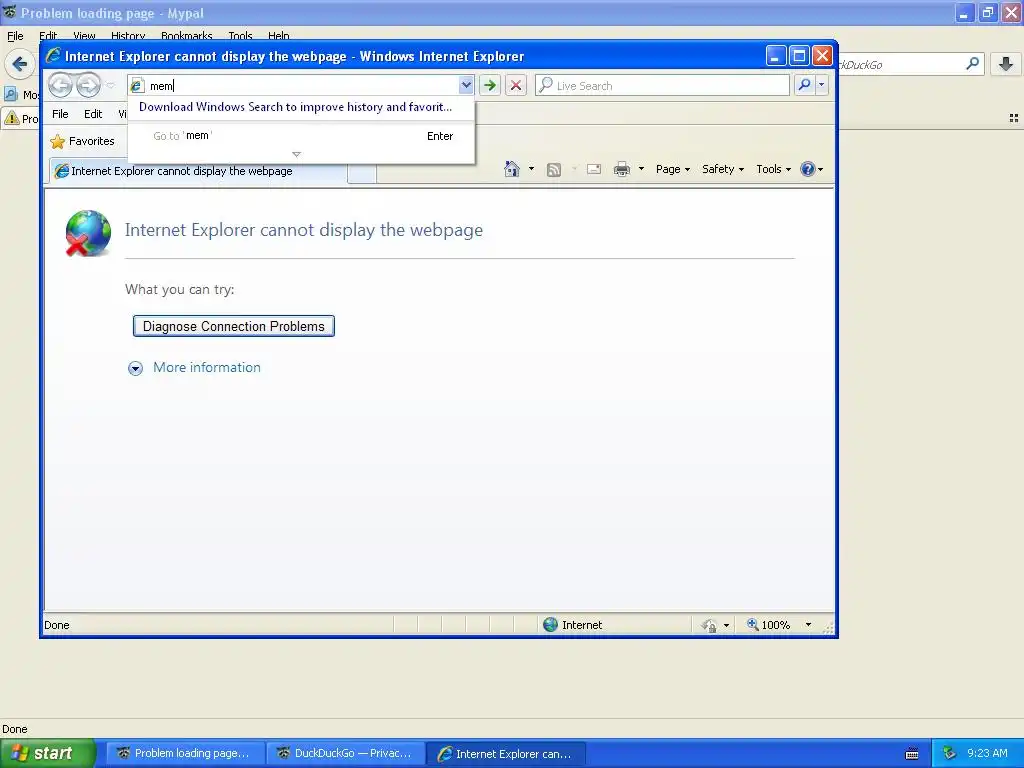1024x768 pixels.
Task: Open the zoom level dropdown arrow
Action: tap(808, 625)
